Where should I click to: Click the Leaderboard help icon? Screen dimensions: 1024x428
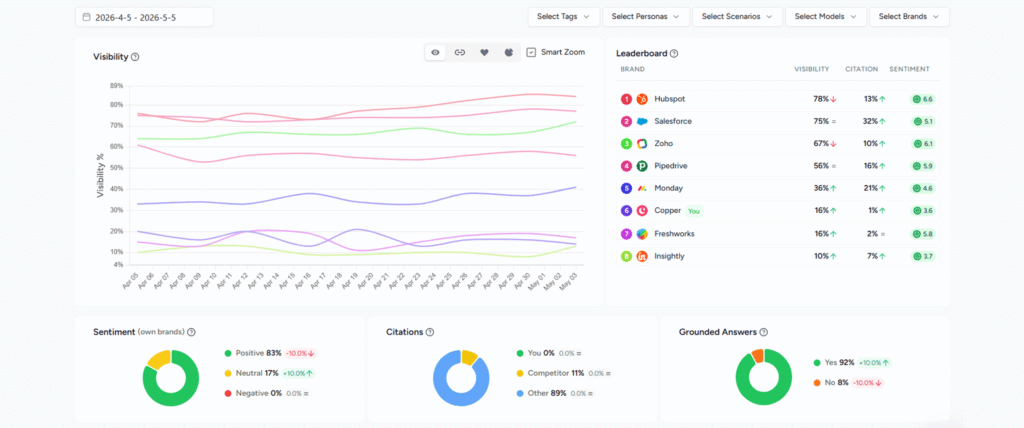click(674, 54)
